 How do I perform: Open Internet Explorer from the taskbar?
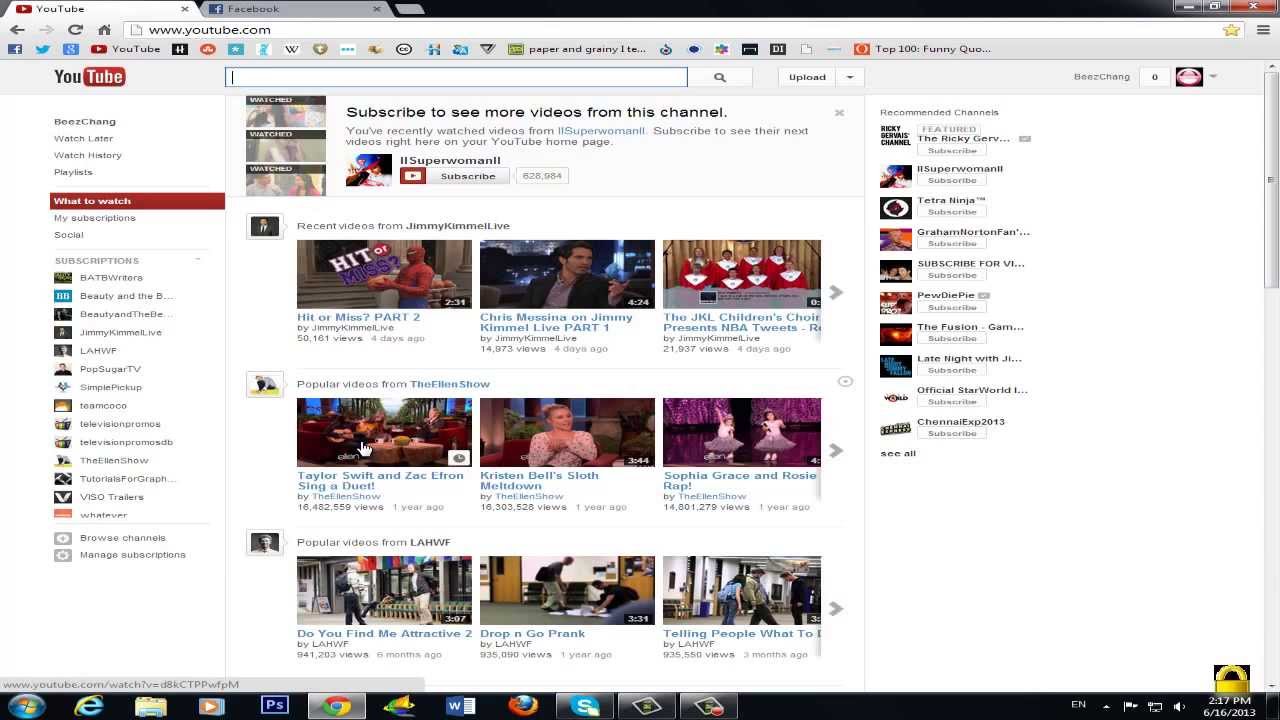click(89, 706)
